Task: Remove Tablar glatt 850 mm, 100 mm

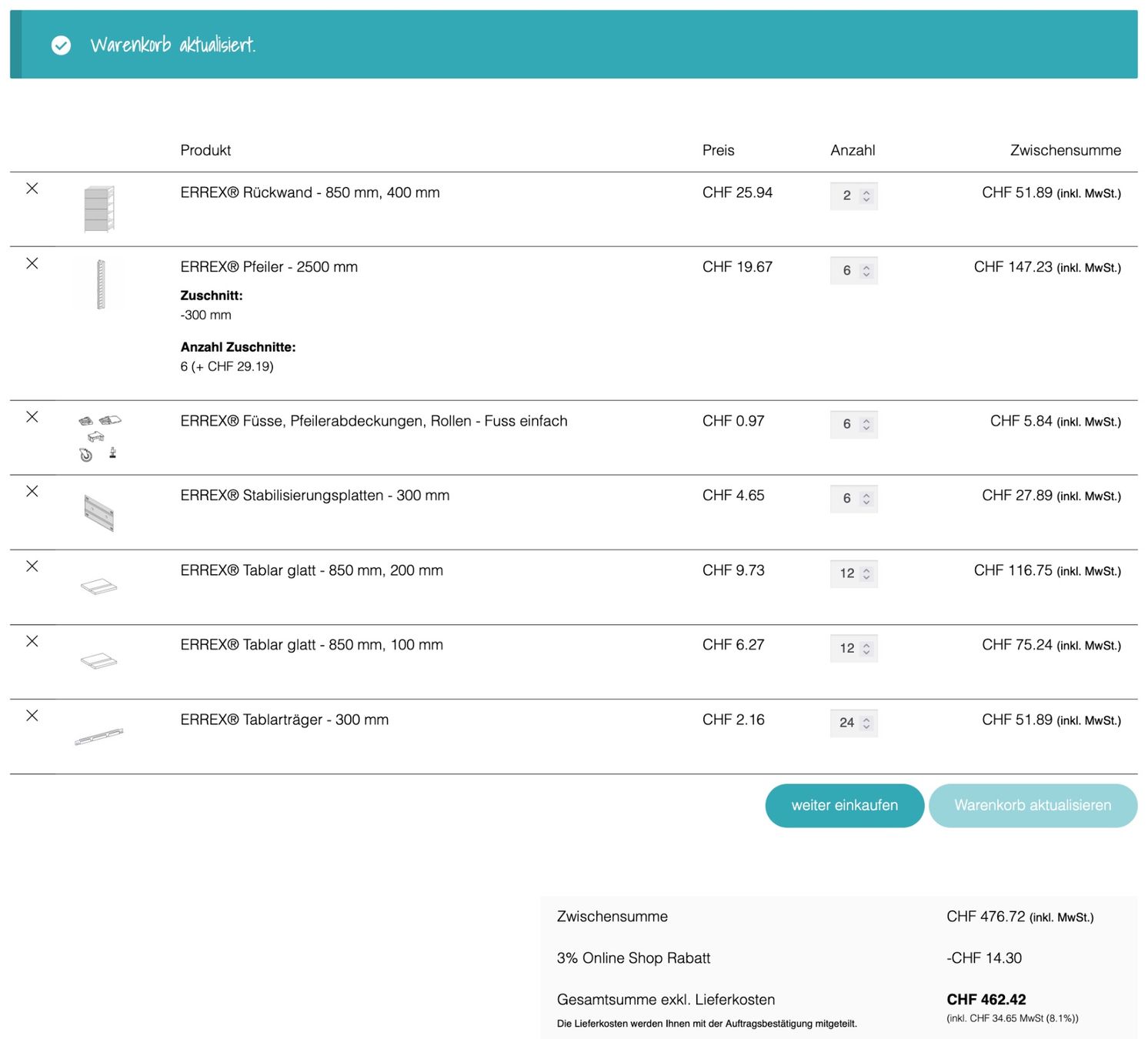Action: (32, 641)
